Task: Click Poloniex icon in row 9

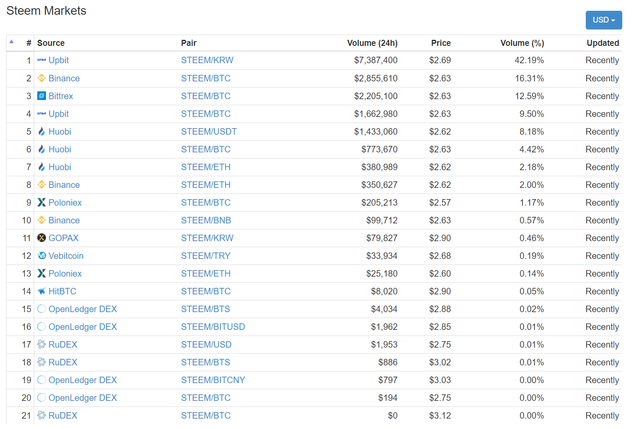Action: point(41,202)
